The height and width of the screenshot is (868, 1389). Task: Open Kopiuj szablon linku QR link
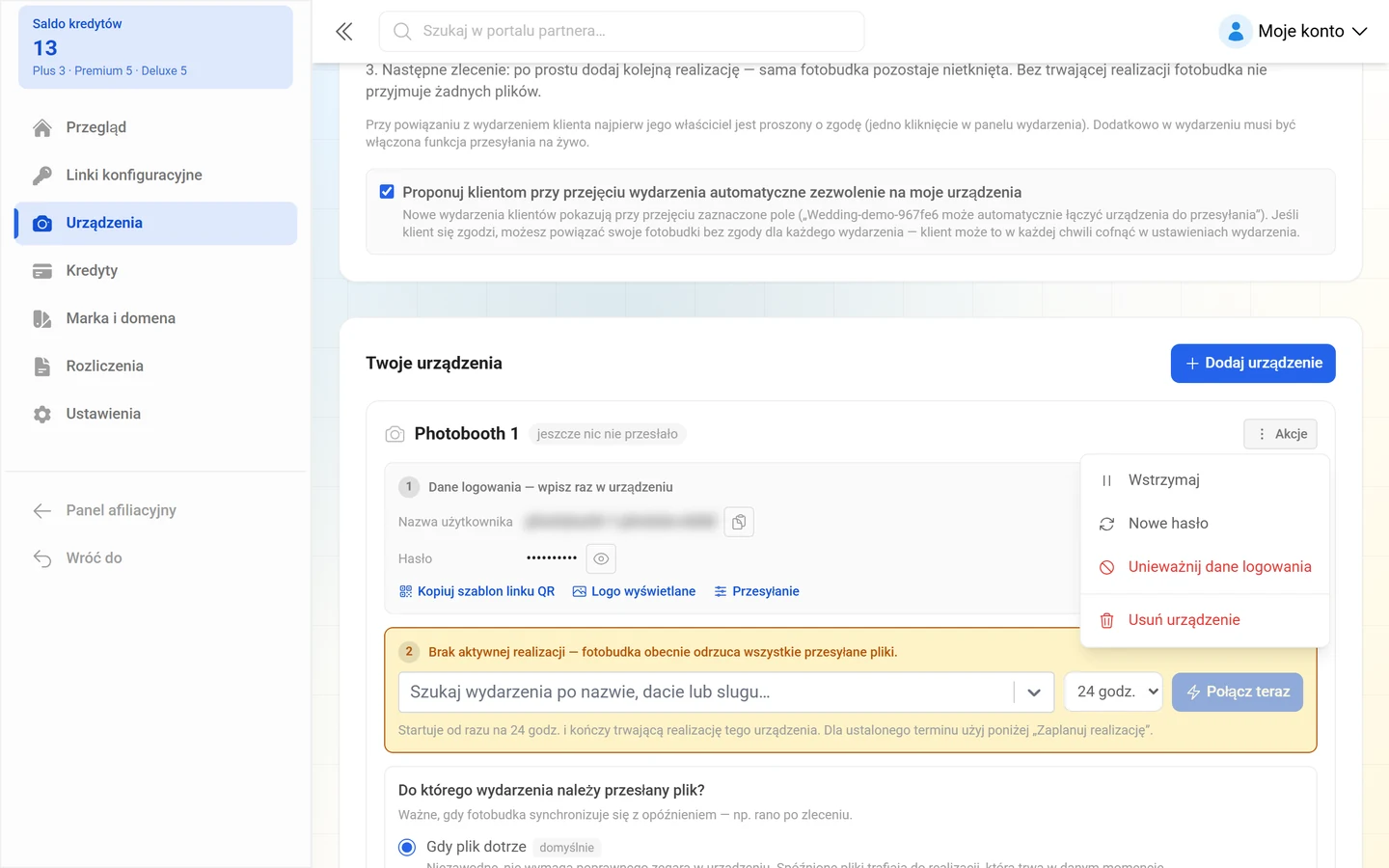point(477,591)
